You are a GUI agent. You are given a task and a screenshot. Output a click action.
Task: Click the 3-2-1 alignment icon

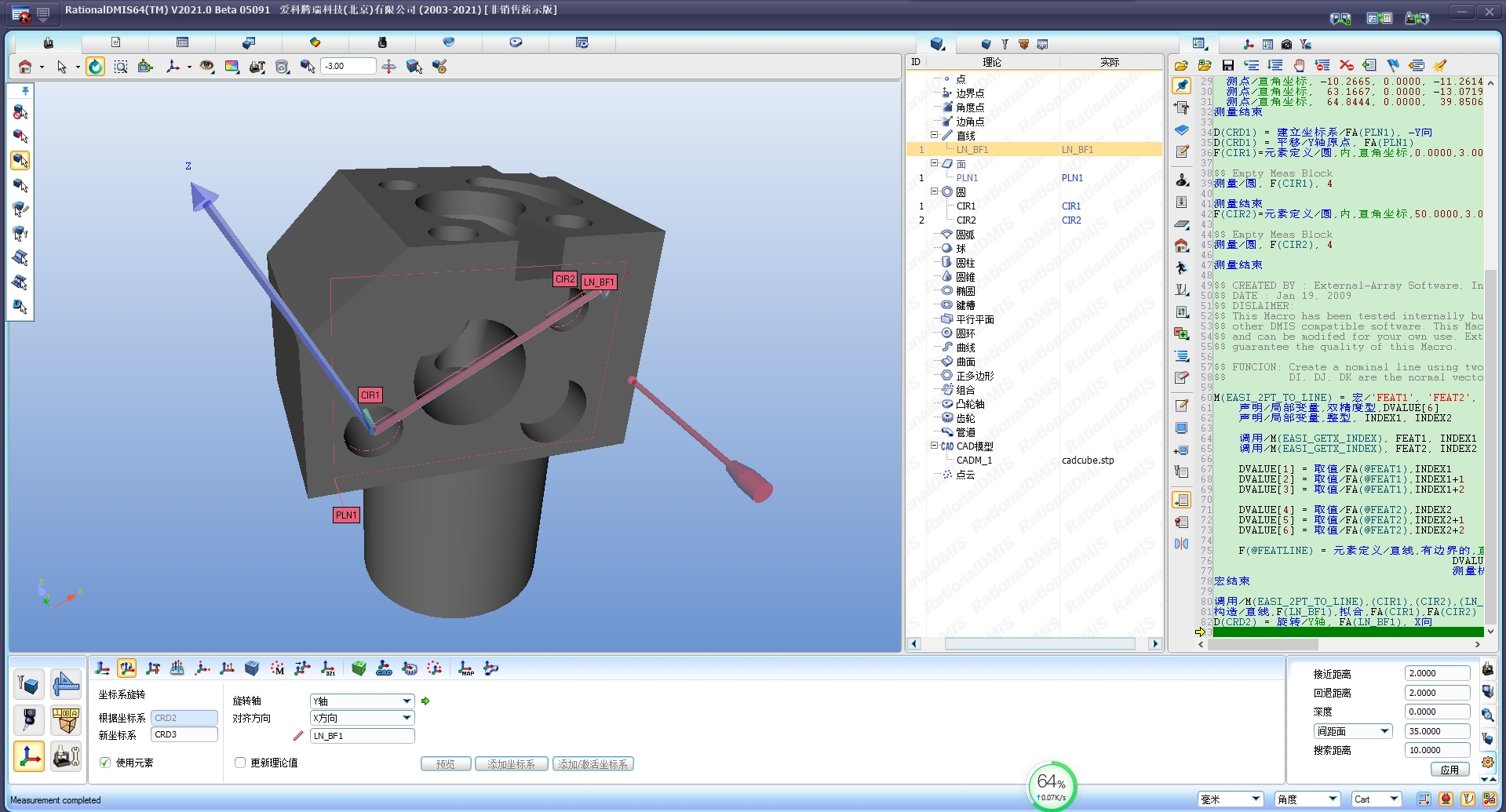(x=328, y=668)
